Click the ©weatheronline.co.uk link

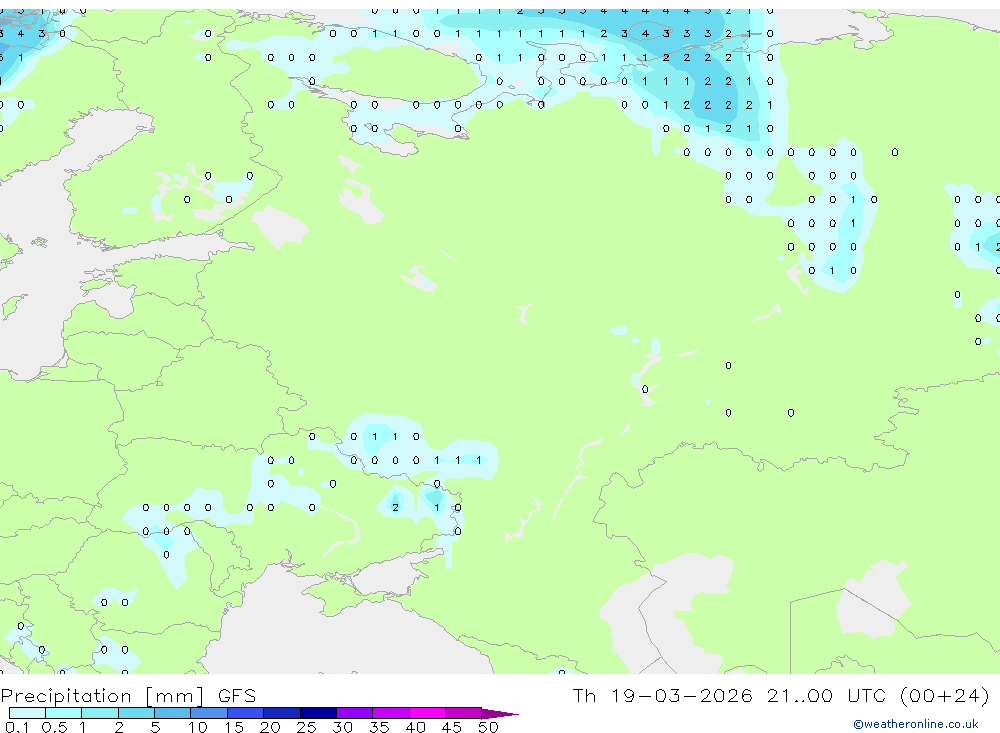click(x=916, y=724)
